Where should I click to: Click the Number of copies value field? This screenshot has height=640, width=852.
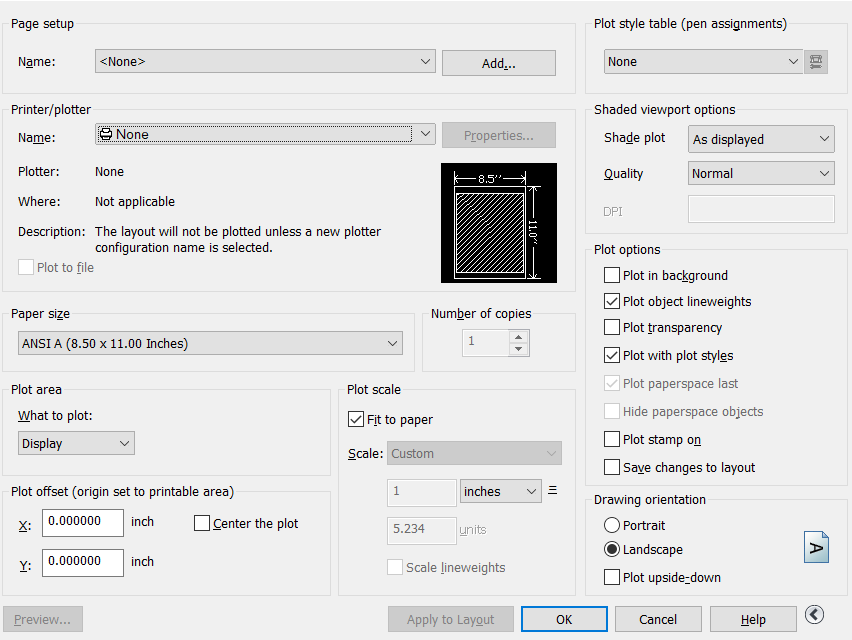tap(486, 343)
